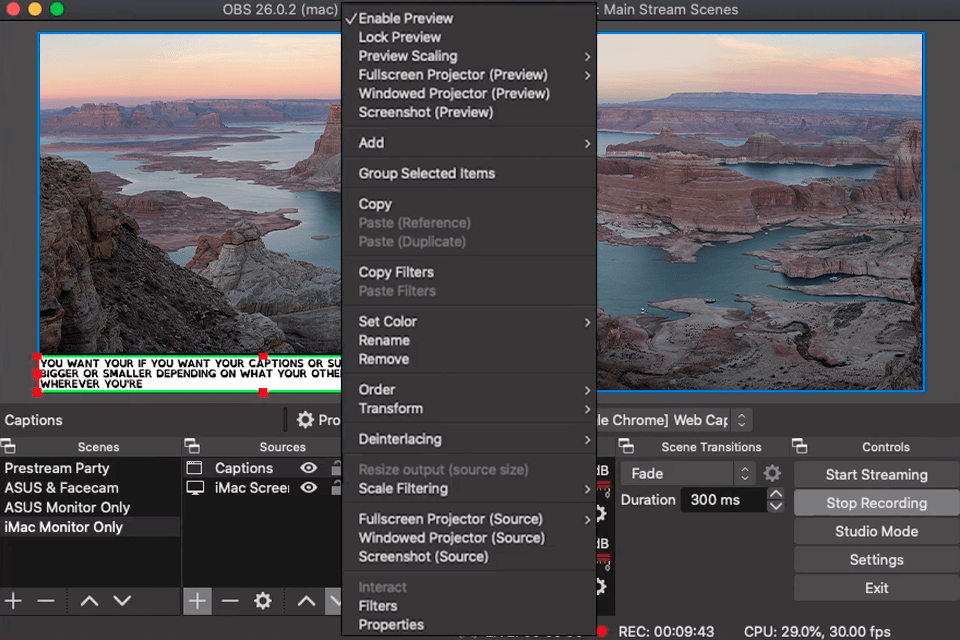This screenshot has width=960, height=640.
Task: Expand Transform submenu
Action: click(469, 408)
